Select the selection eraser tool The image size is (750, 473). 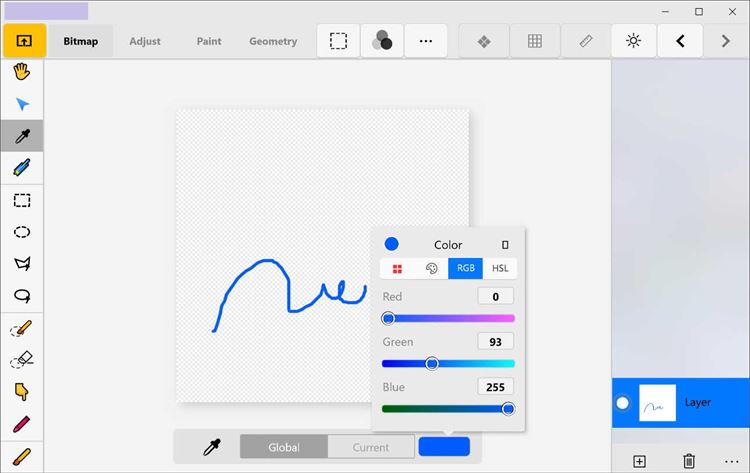click(22, 360)
